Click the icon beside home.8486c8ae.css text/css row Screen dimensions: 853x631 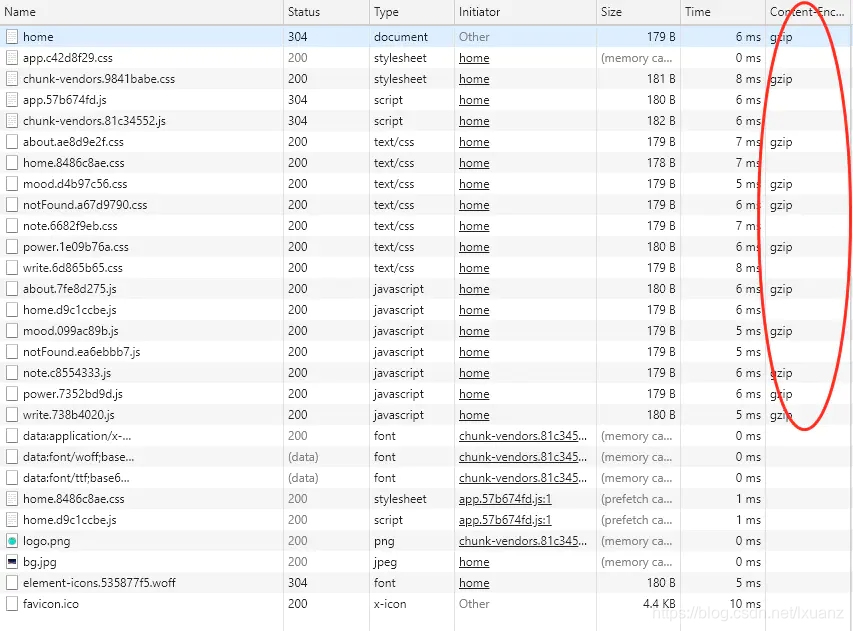pyautogui.click(x=11, y=163)
